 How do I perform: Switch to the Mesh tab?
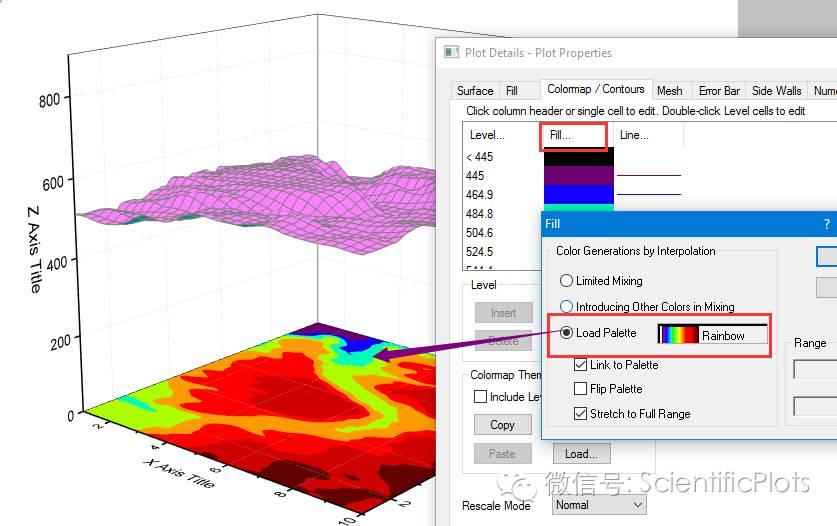(x=670, y=90)
